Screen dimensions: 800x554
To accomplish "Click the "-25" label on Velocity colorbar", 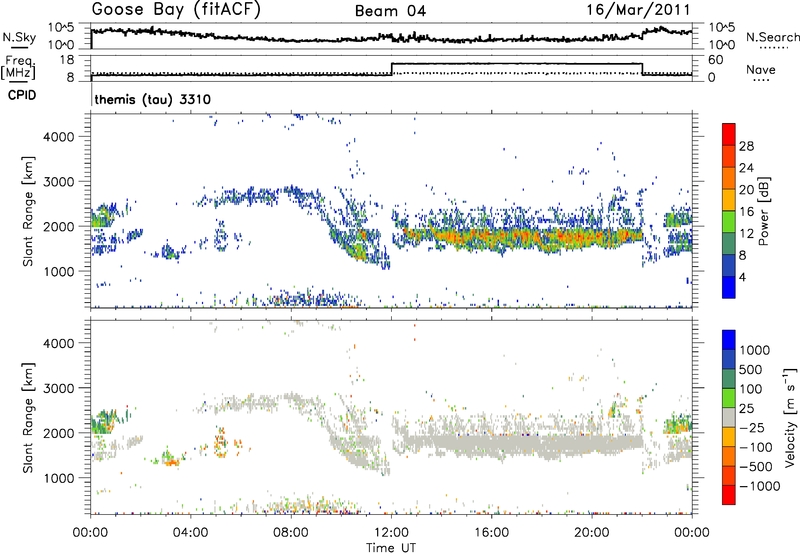I will click(753, 427).
